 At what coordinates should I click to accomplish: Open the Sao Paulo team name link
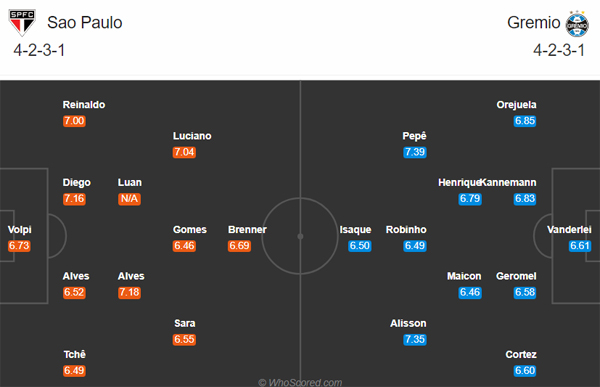click(85, 23)
